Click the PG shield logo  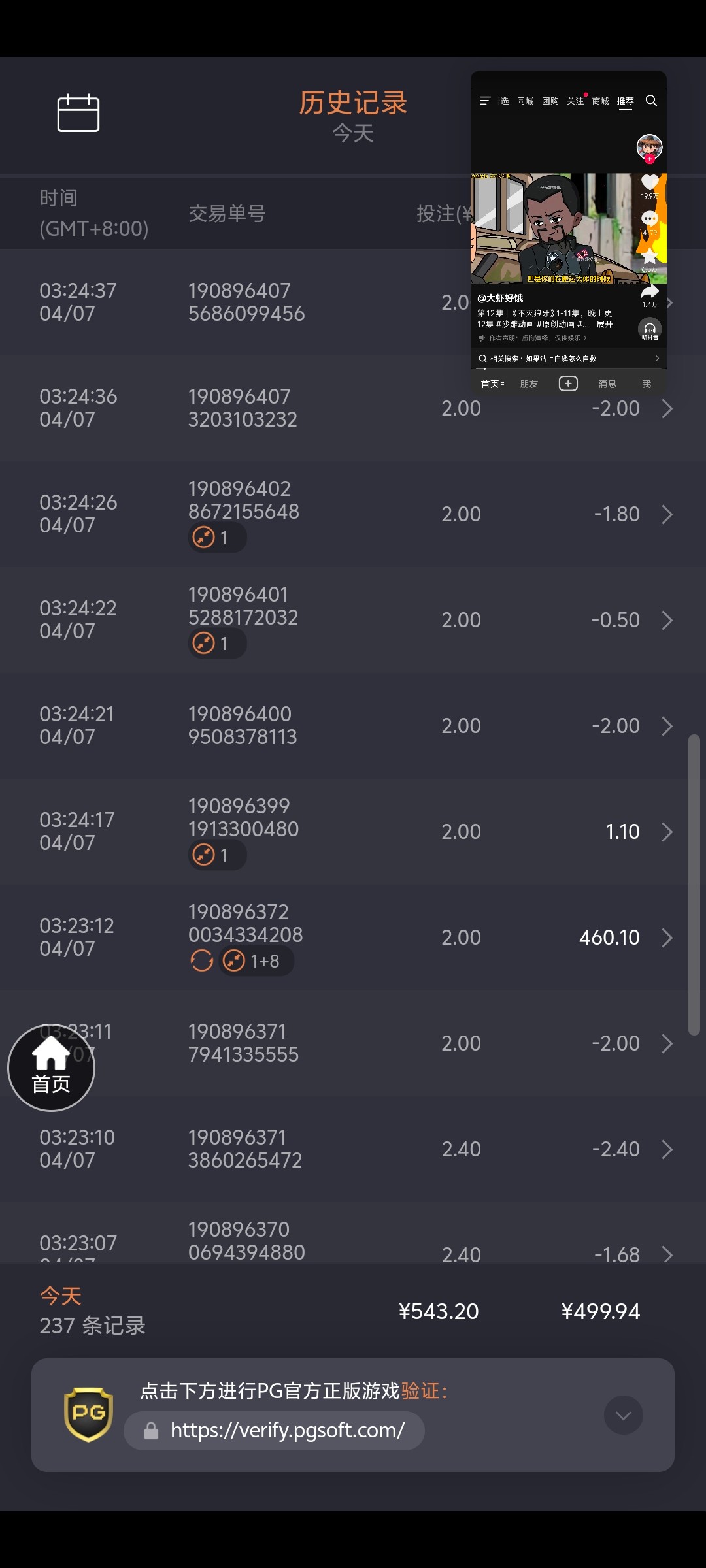88,1414
